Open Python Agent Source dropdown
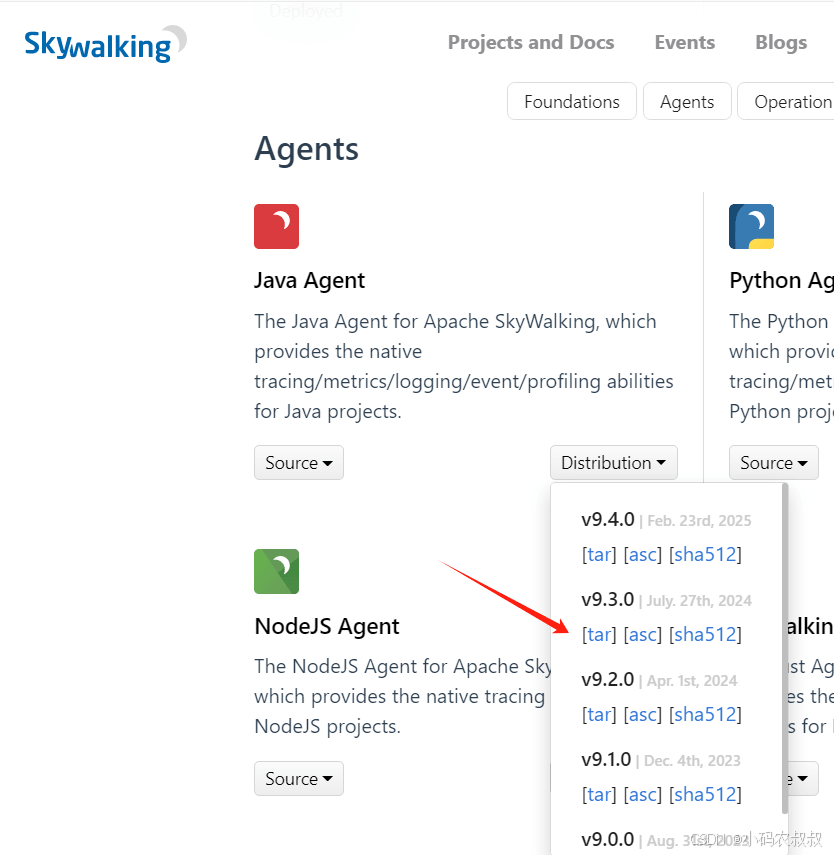This screenshot has height=855, width=834. tap(773, 462)
